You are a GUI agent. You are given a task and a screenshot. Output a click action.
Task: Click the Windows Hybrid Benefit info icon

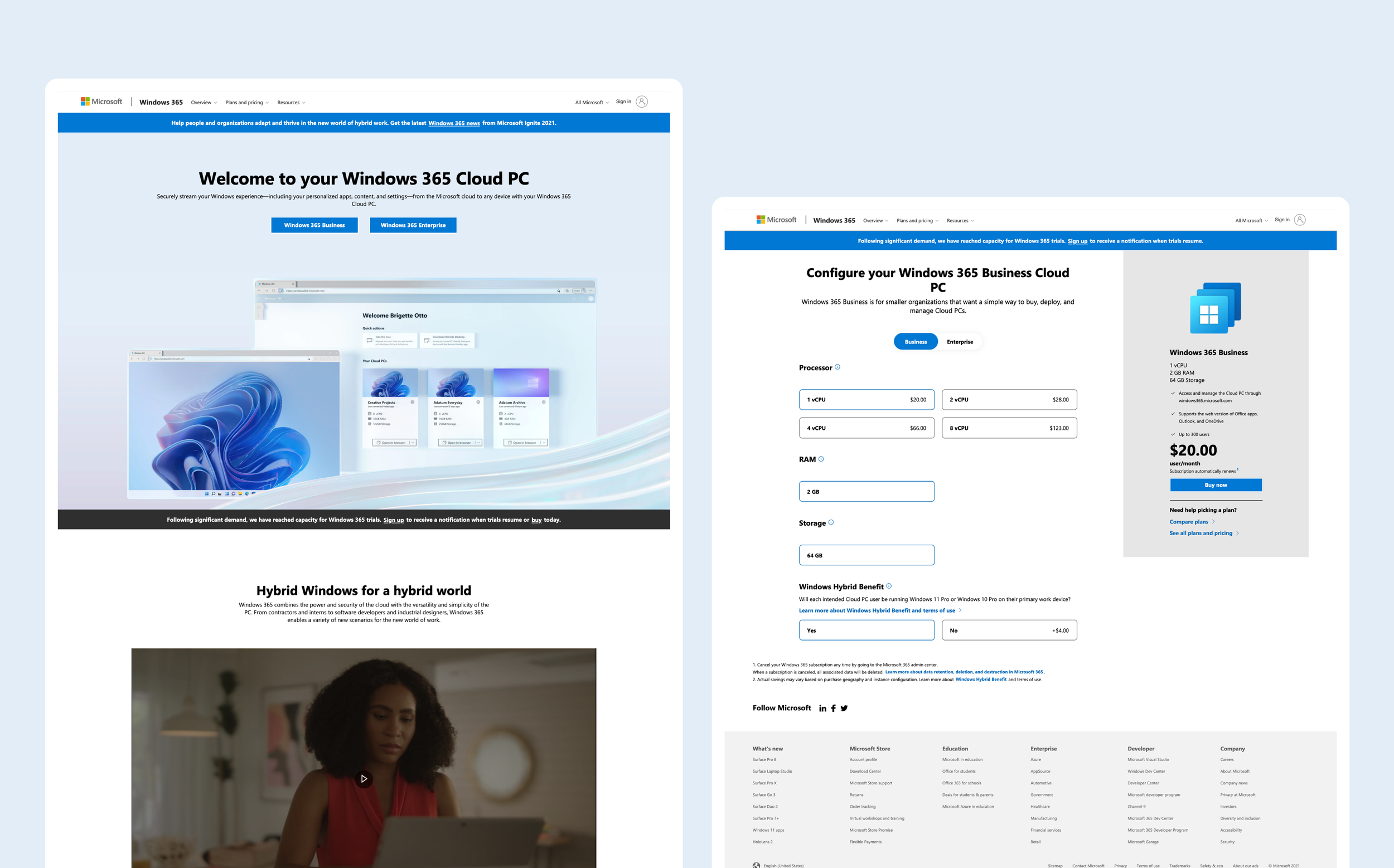[x=889, y=586]
